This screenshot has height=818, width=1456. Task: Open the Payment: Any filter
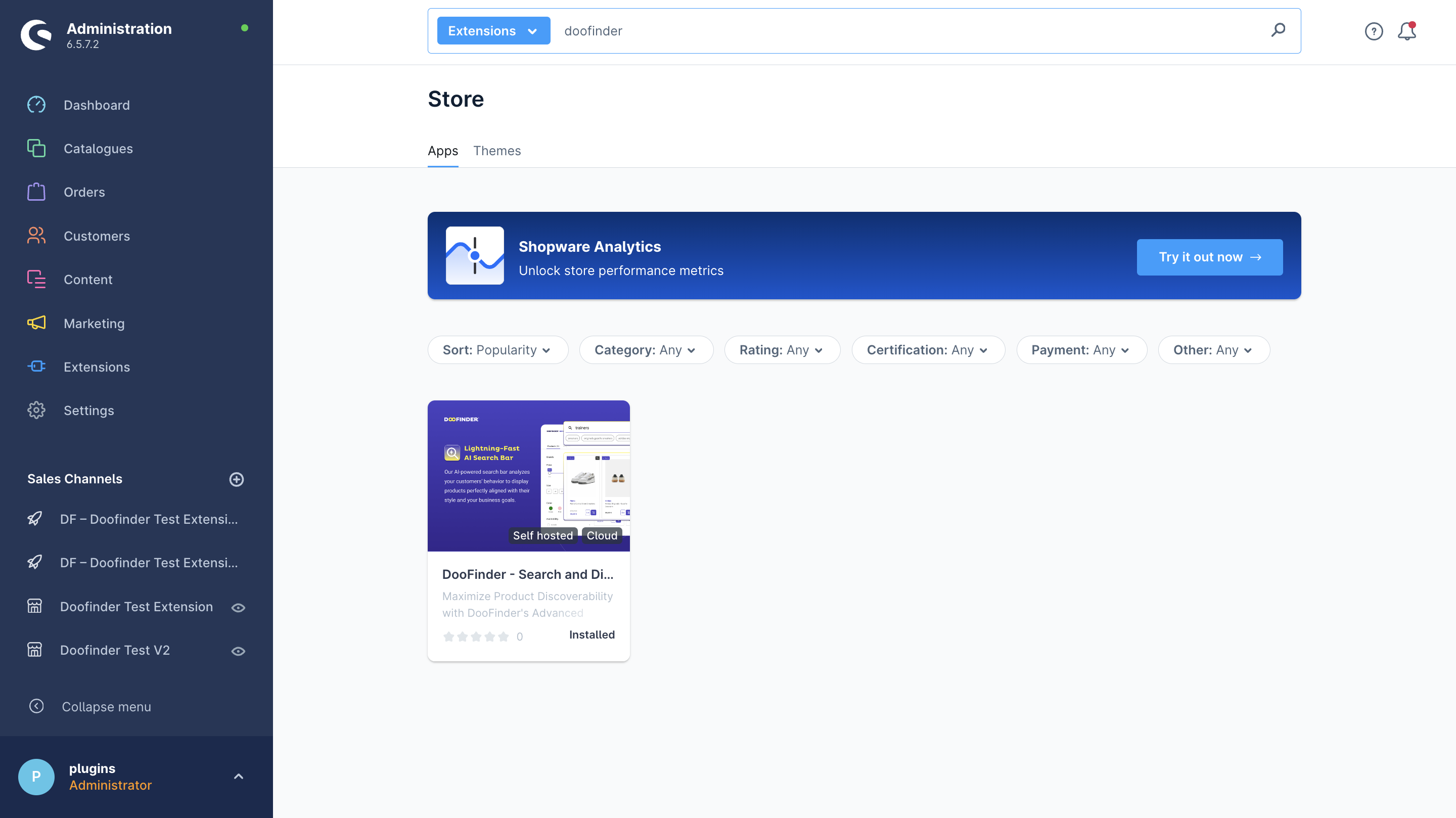1081,350
